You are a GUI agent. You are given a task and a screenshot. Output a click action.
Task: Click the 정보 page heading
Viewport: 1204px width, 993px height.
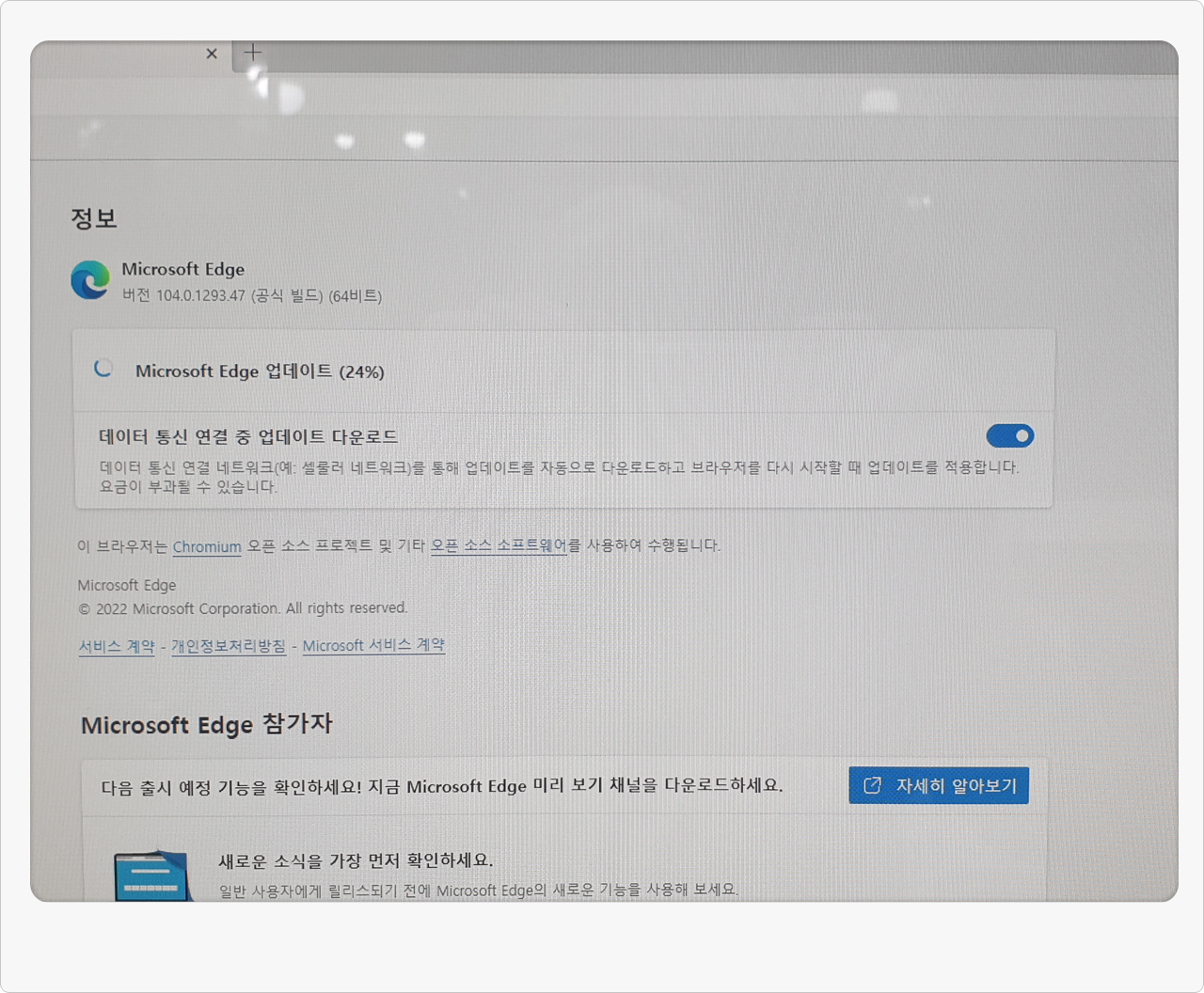click(94, 218)
